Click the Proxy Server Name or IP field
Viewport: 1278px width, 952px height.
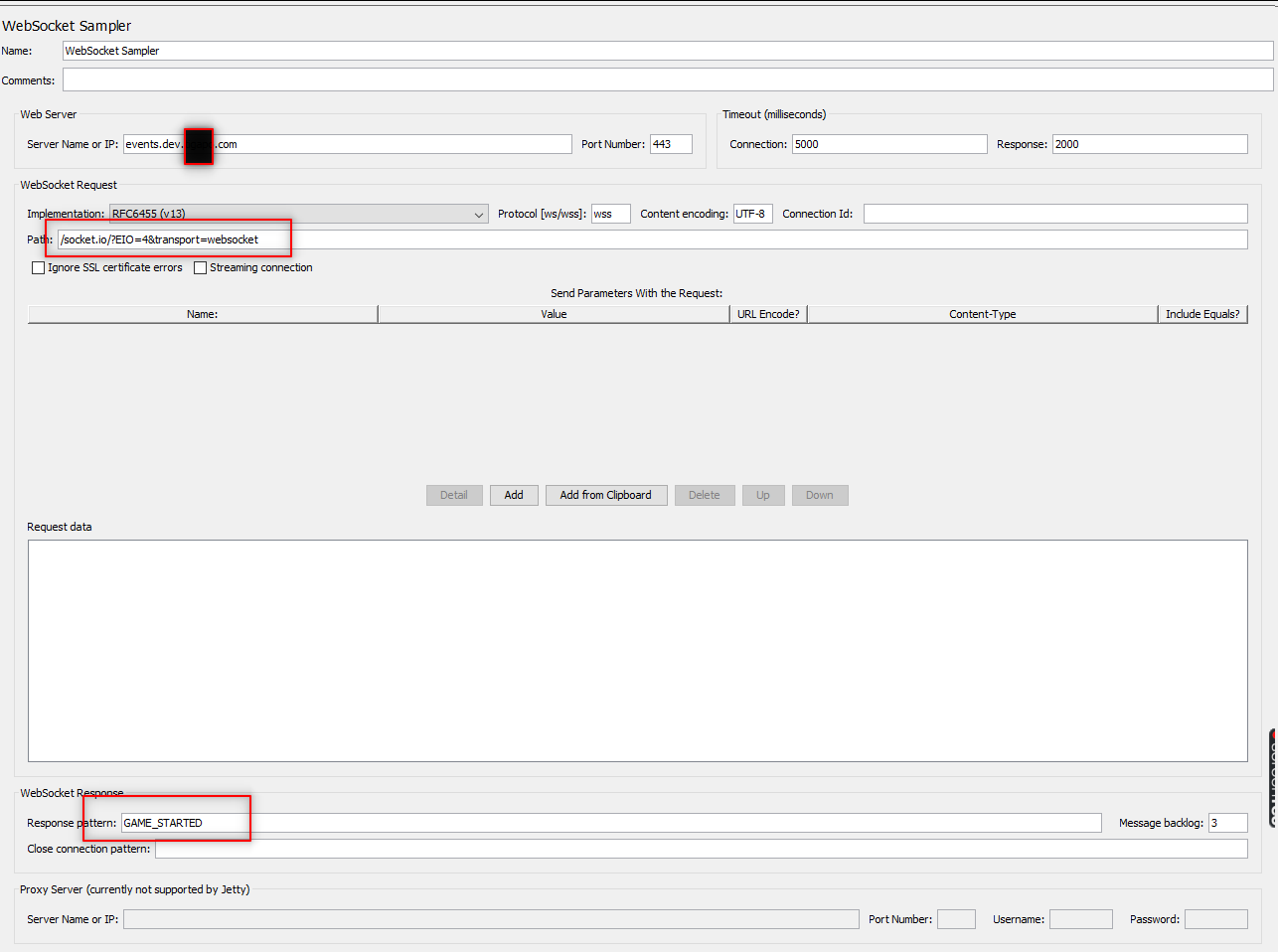491,919
